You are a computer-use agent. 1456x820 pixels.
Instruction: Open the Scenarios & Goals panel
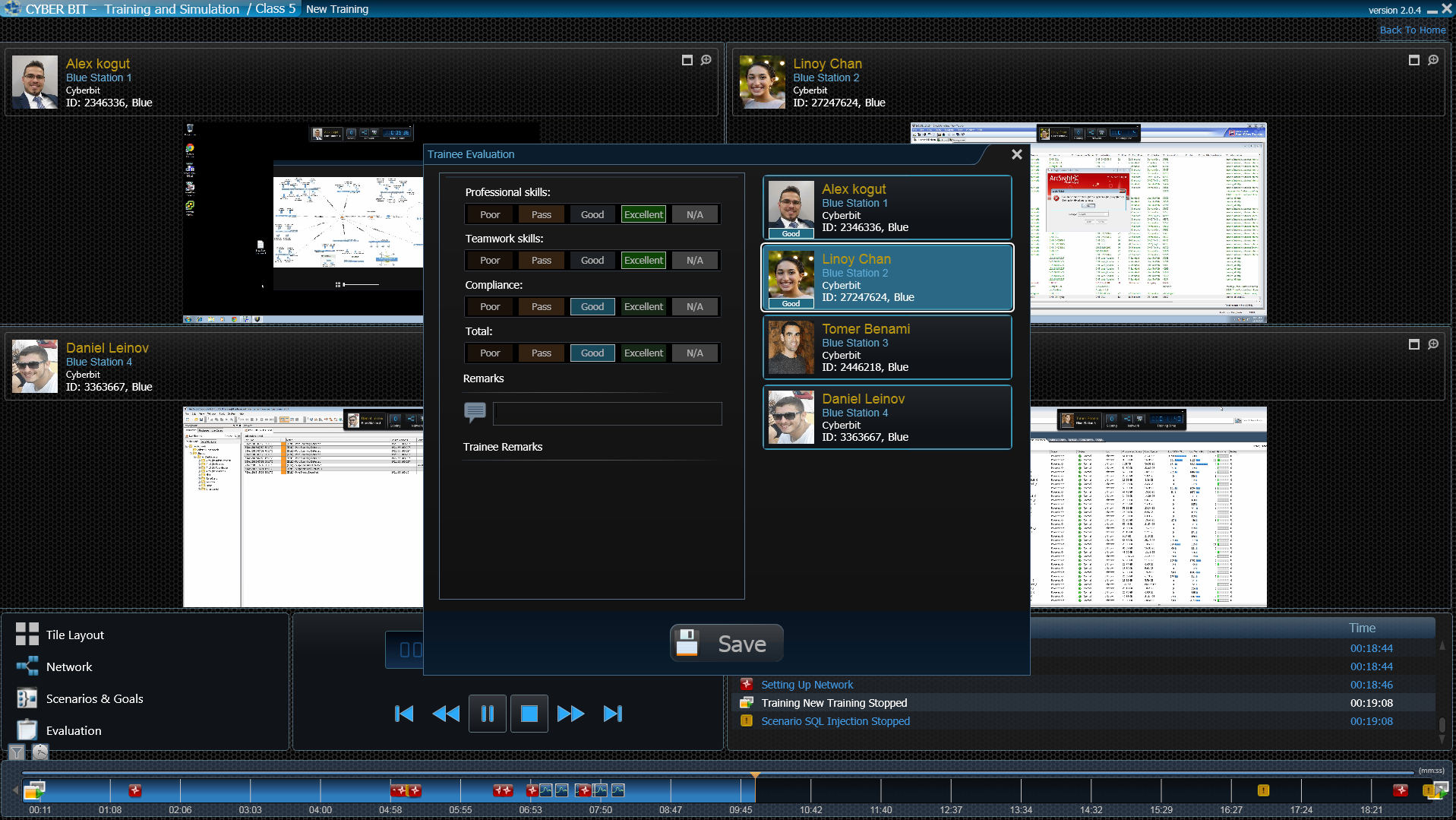pos(94,698)
